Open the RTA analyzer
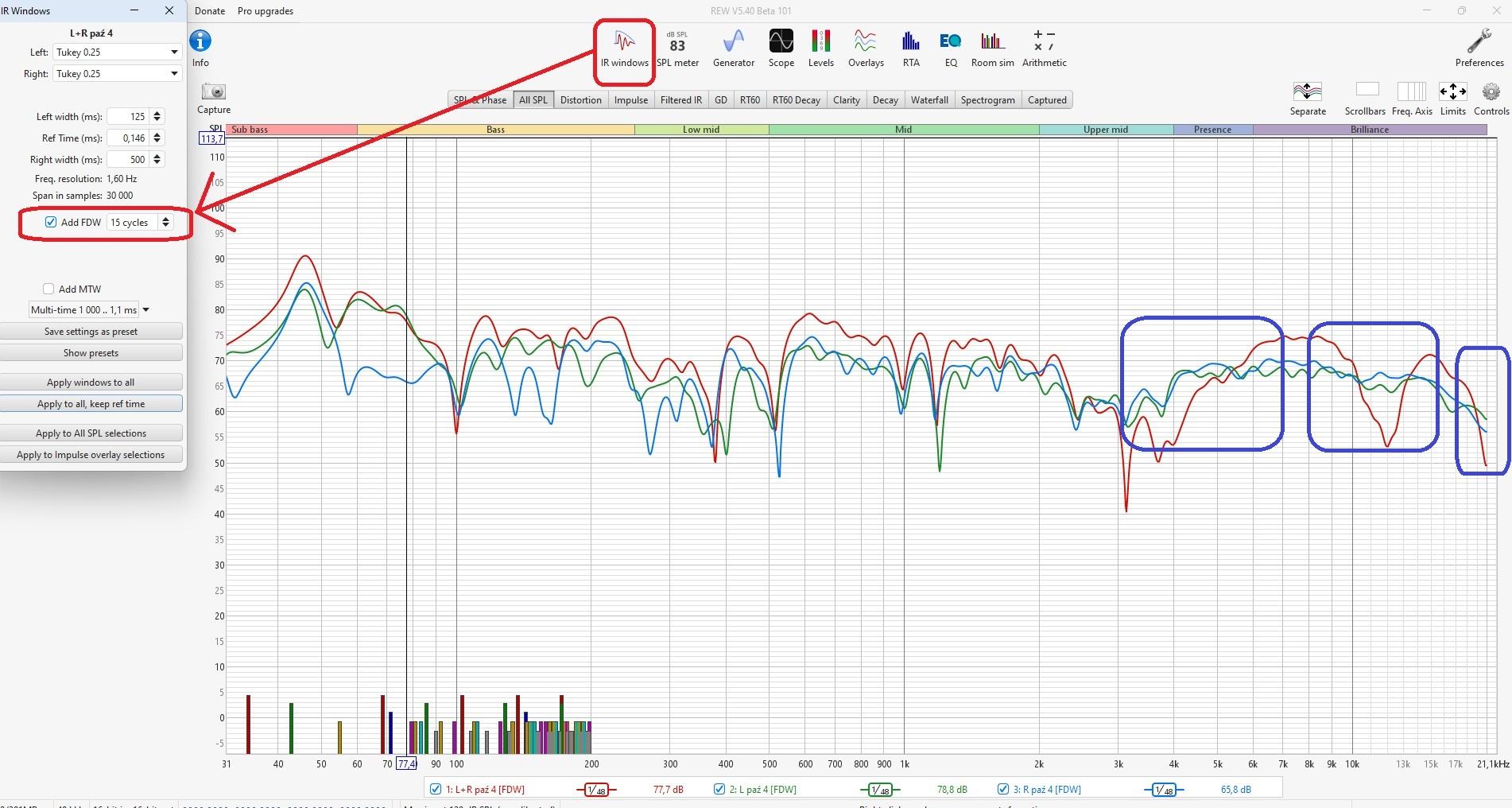 coord(910,49)
